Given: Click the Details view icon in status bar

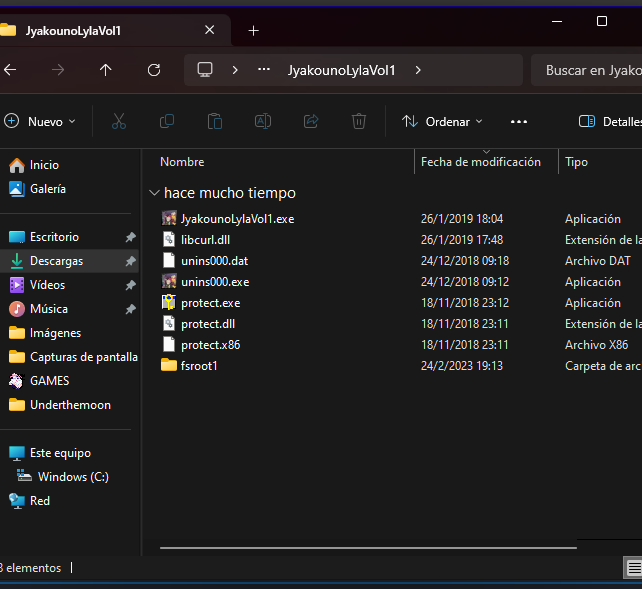Looking at the screenshot, I should point(633,568).
